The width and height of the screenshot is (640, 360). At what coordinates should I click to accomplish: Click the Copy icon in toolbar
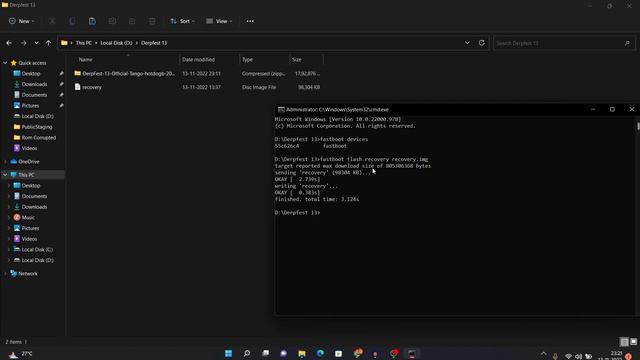coord(72,21)
